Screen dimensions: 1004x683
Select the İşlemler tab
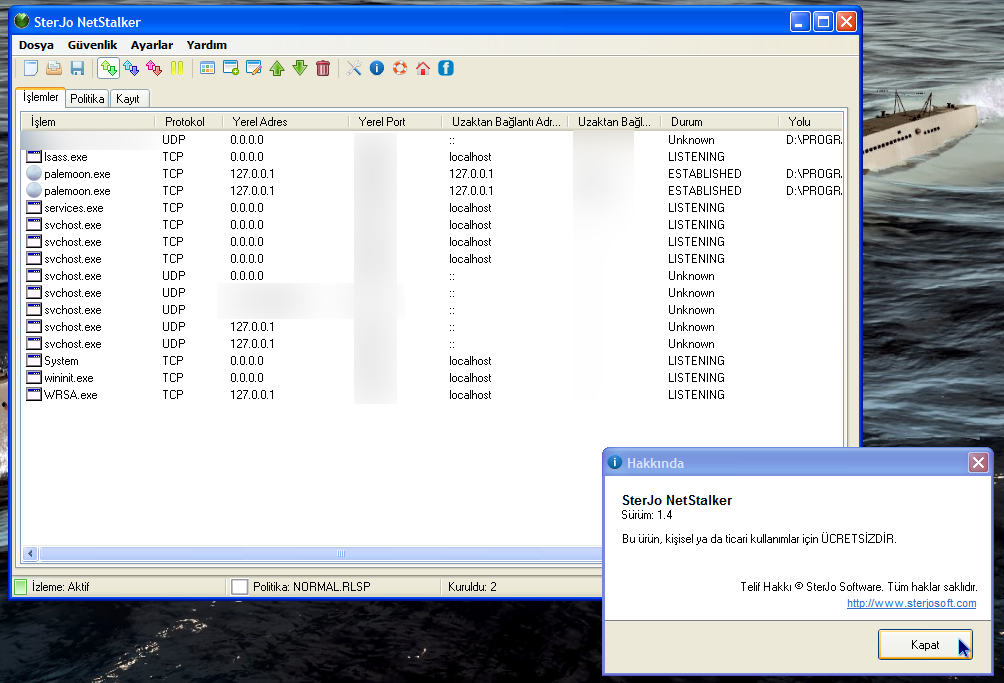[40, 97]
